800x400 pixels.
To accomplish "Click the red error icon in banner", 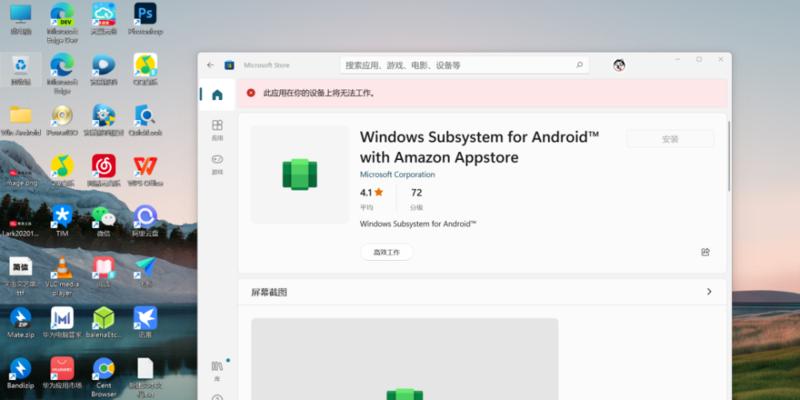I will click(251, 93).
